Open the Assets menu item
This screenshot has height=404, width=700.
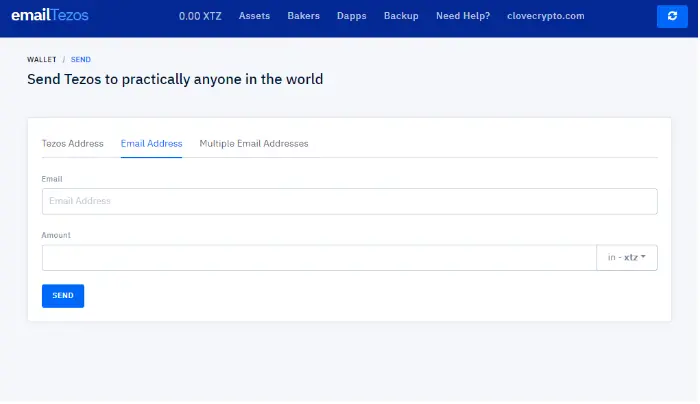coord(254,16)
